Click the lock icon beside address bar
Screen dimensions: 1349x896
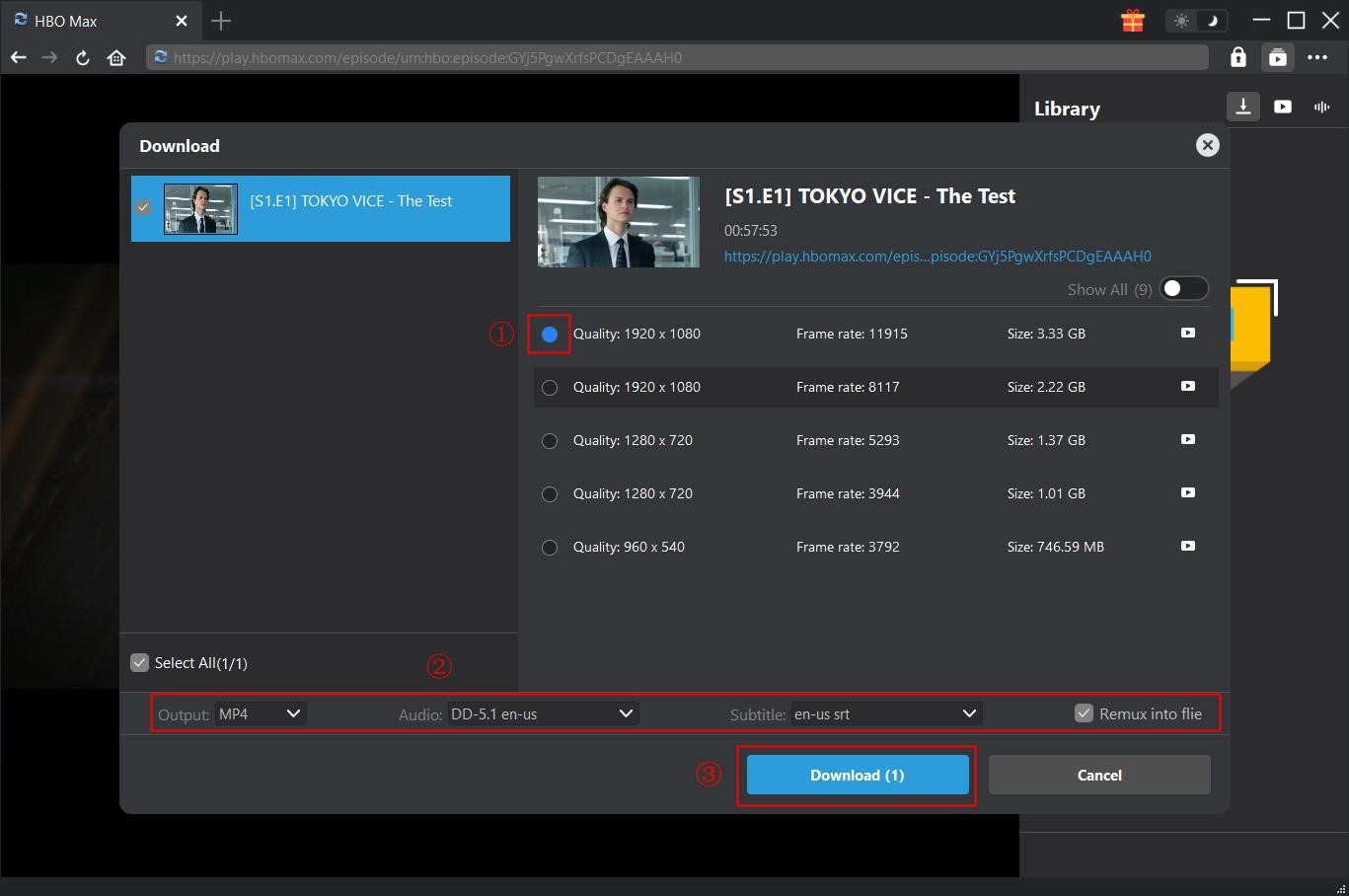point(1237,57)
